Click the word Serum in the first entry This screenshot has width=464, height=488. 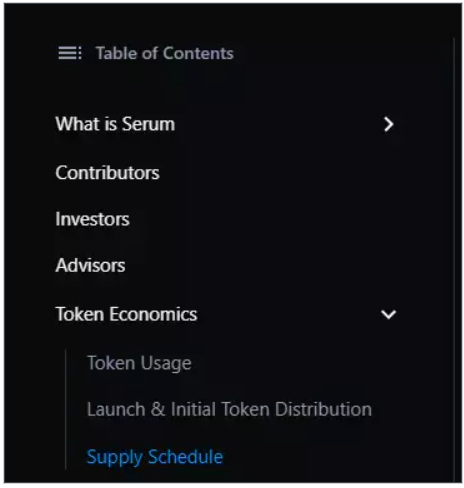(148, 124)
